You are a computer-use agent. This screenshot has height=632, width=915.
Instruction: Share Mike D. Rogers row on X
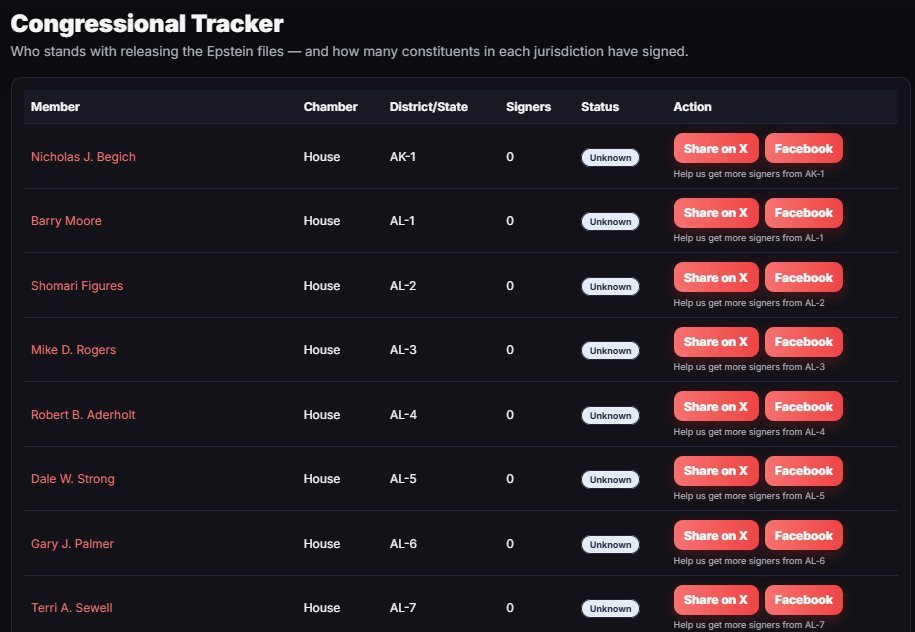(716, 342)
